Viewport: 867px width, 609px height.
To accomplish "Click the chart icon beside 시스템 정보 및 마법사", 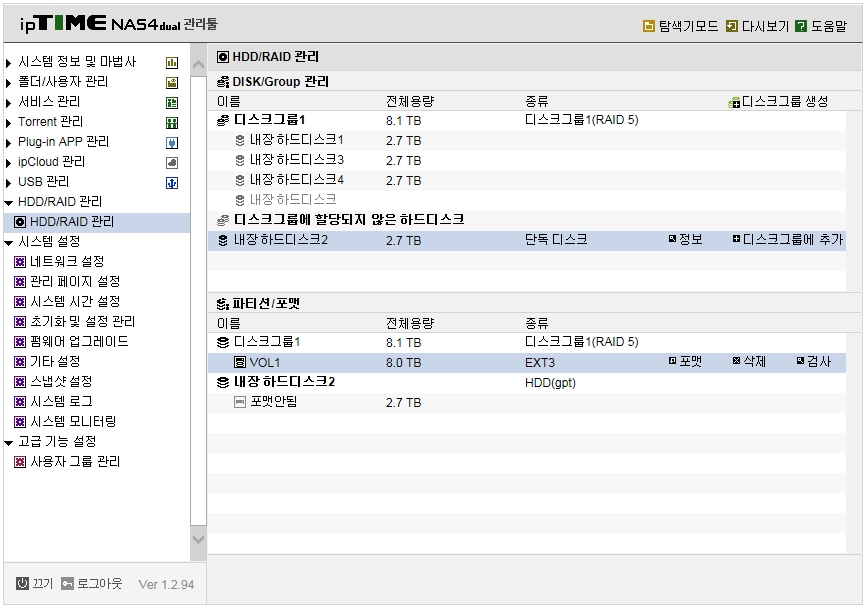I will tap(172, 63).
